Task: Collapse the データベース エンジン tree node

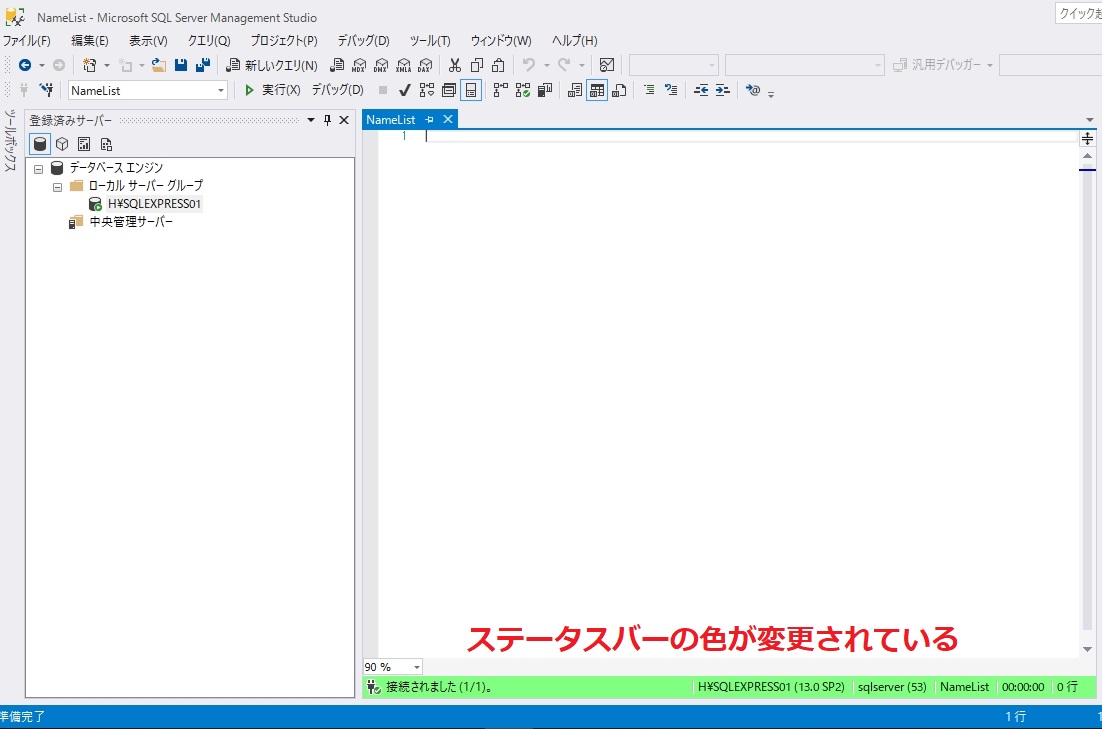Action: [x=39, y=169]
